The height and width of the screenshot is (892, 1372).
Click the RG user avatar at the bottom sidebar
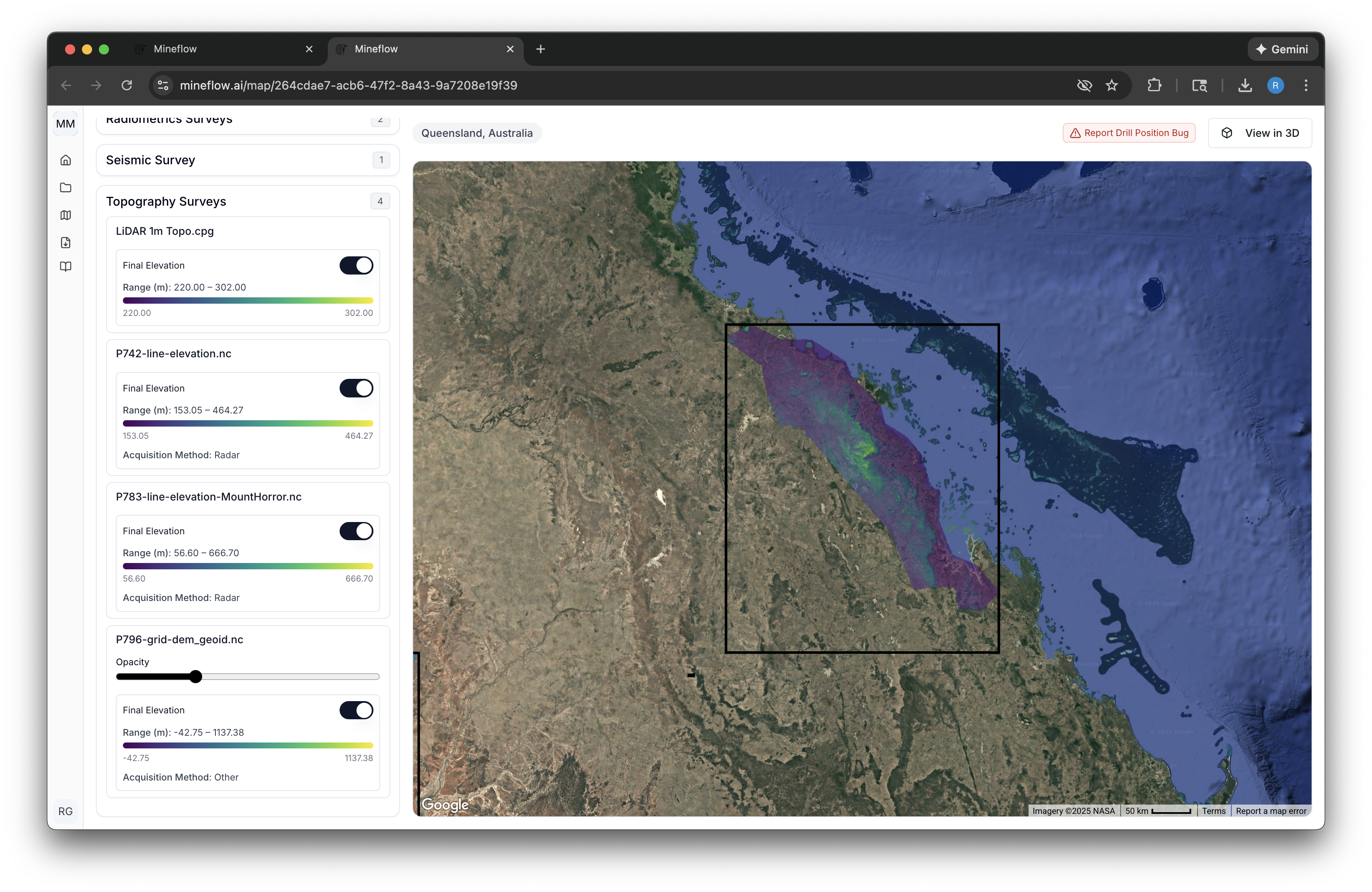(x=65, y=811)
